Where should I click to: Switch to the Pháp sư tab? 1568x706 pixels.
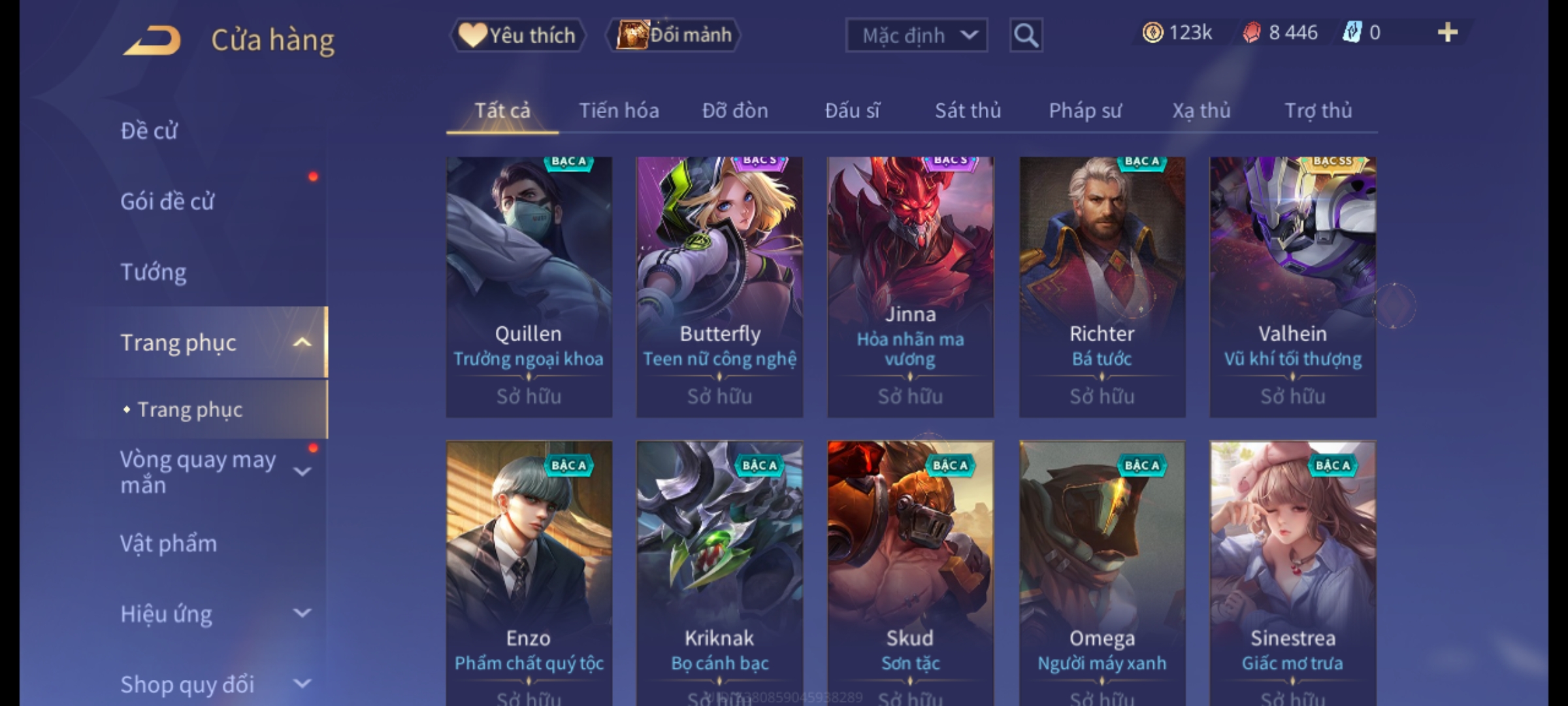click(x=1085, y=110)
